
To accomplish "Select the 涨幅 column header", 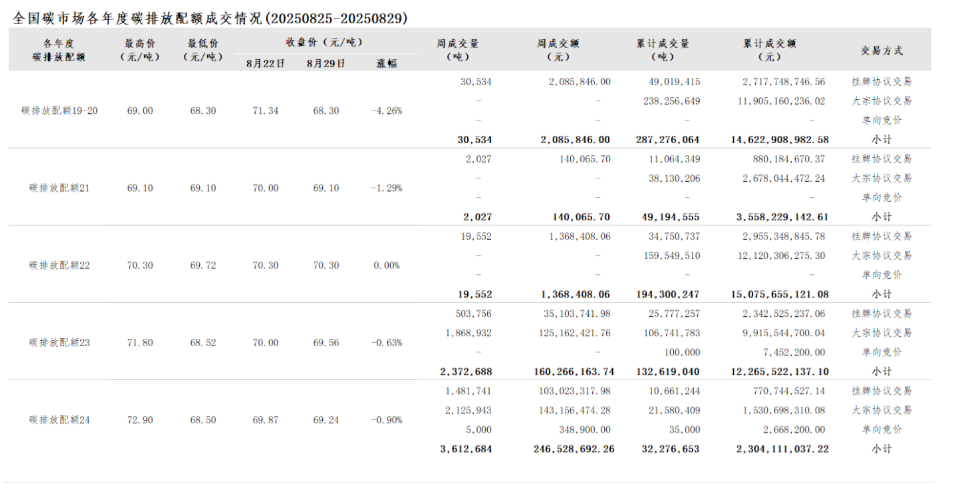I will pyautogui.click(x=386, y=63).
